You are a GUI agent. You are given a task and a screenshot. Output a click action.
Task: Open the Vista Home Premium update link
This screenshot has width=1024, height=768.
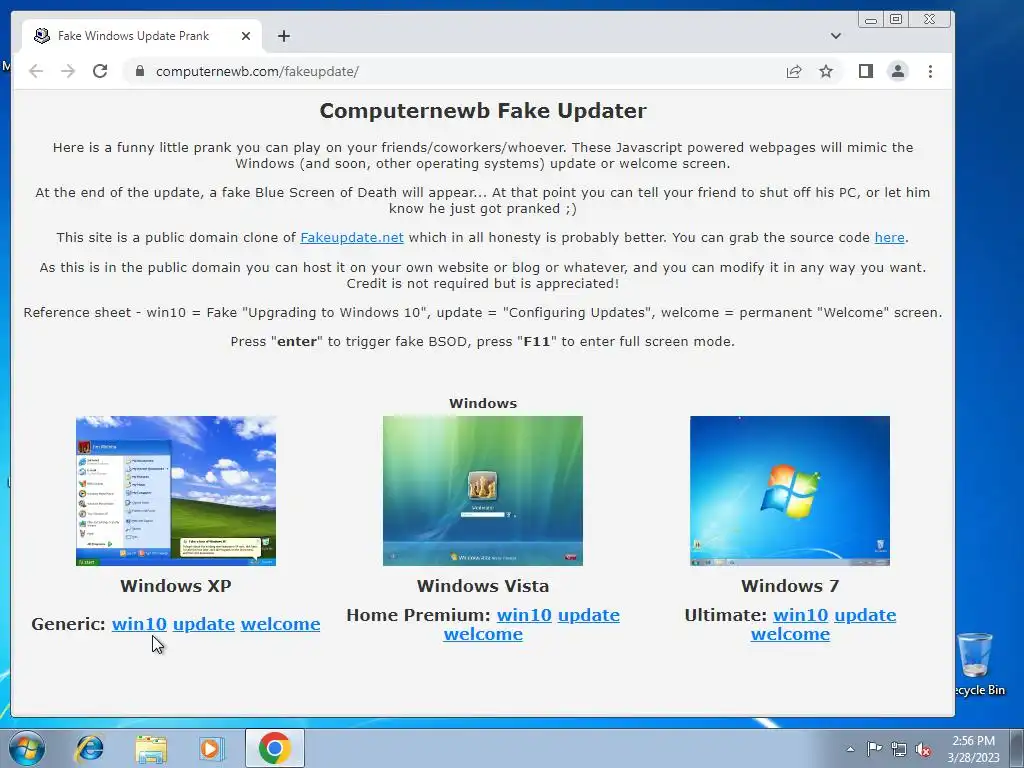pyautogui.click(x=589, y=615)
